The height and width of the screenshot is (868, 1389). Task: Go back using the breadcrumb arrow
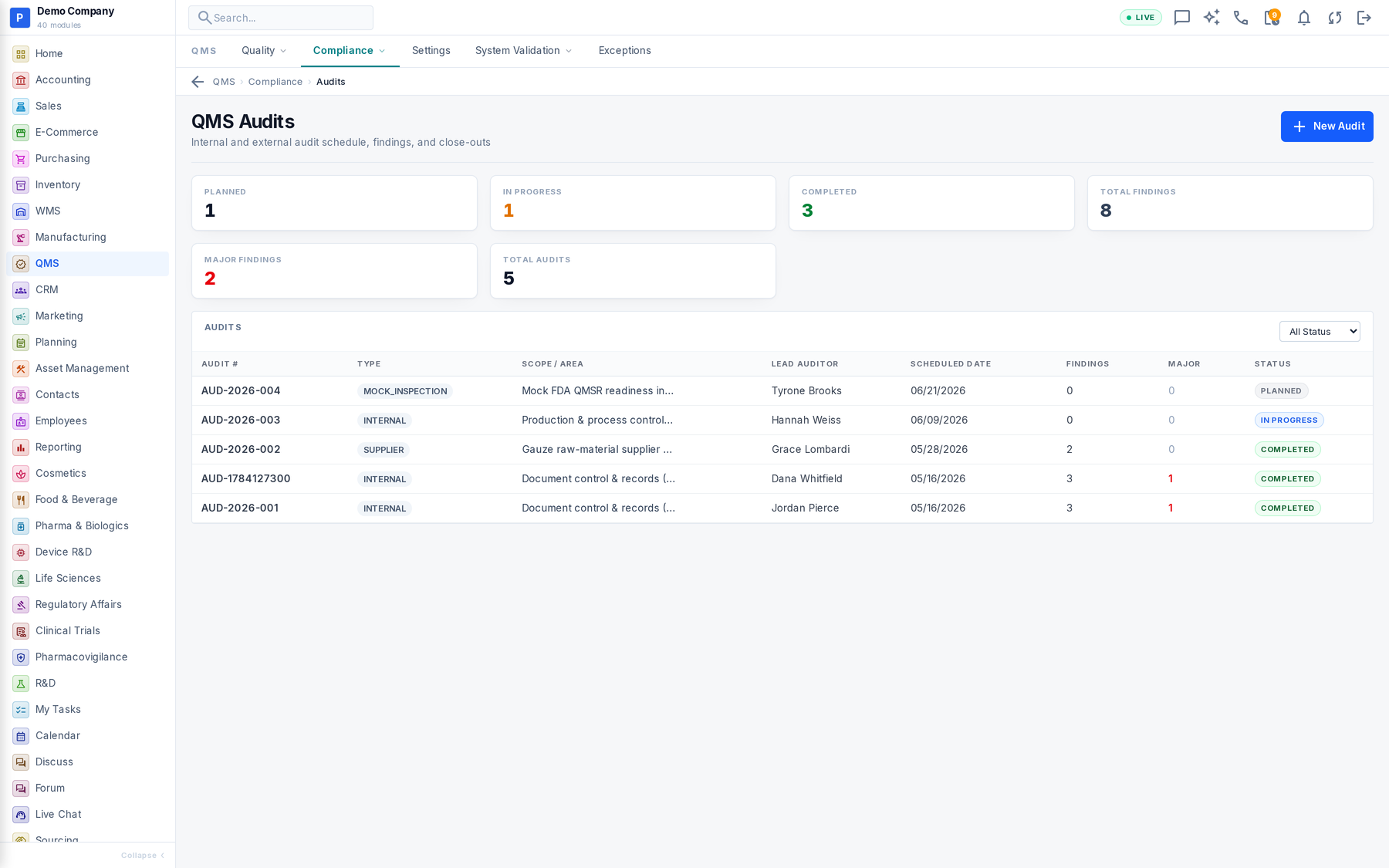(x=198, y=82)
